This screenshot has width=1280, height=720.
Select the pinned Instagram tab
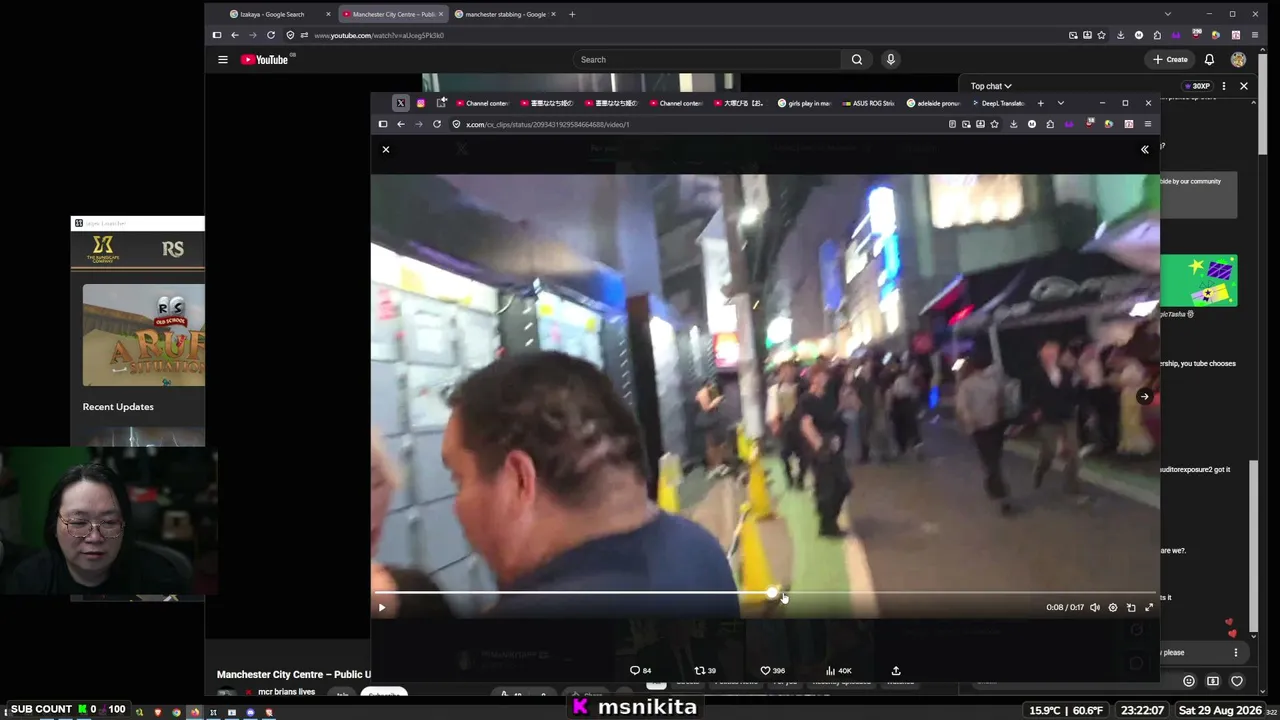coord(421,103)
